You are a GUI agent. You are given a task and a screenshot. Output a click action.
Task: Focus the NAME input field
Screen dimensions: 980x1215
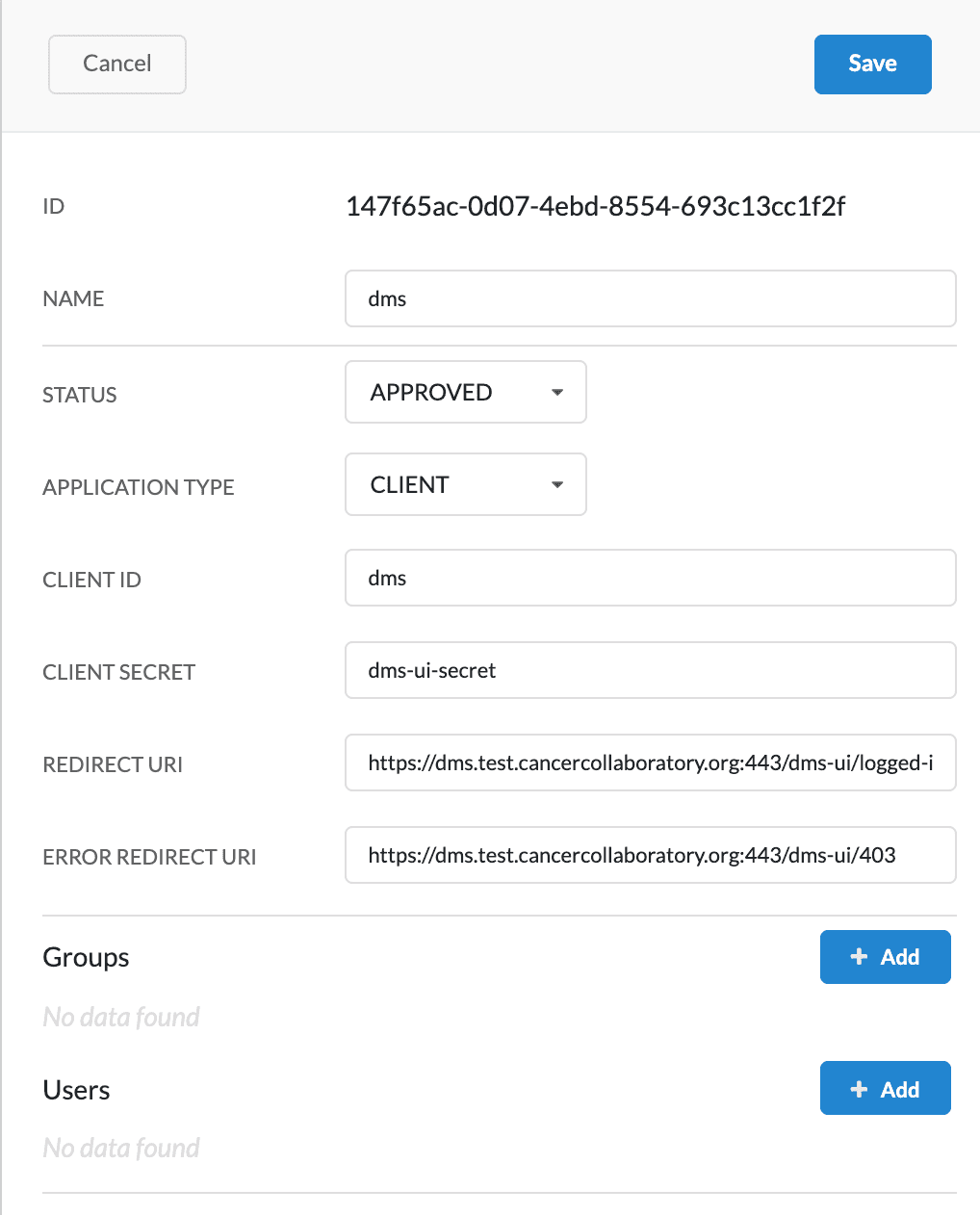(651, 298)
